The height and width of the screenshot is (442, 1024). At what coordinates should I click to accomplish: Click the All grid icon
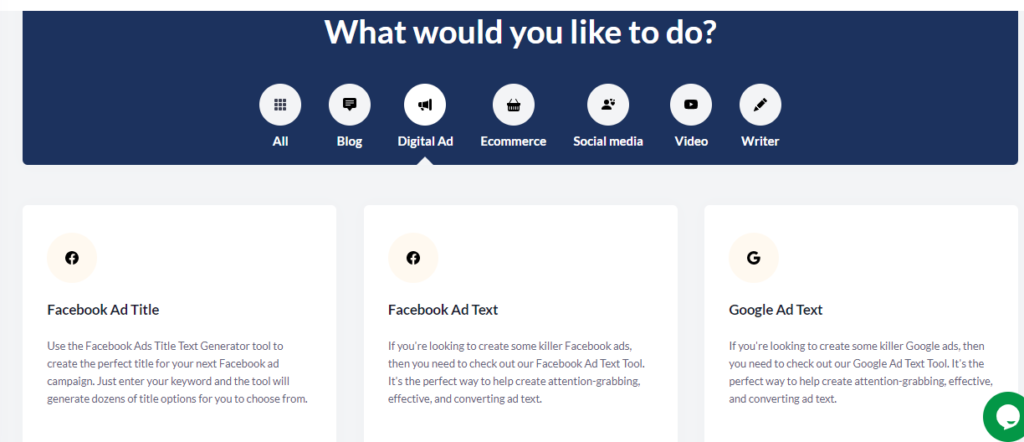[280, 104]
